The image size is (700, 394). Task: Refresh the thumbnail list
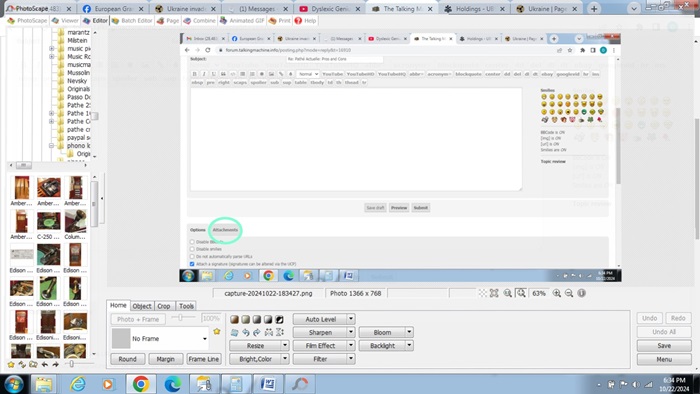[22, 365]
